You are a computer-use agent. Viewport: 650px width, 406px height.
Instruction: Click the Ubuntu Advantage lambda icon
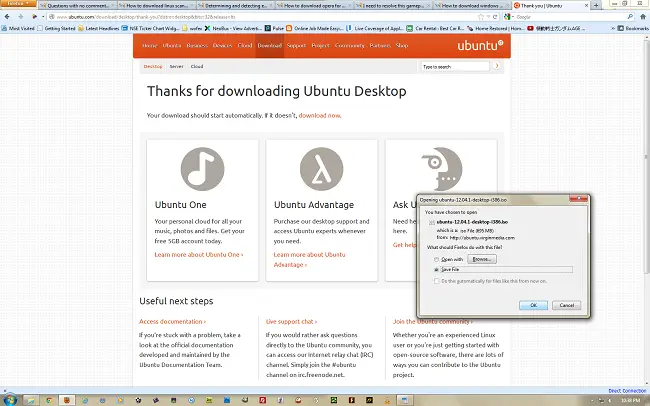point(321,169)
